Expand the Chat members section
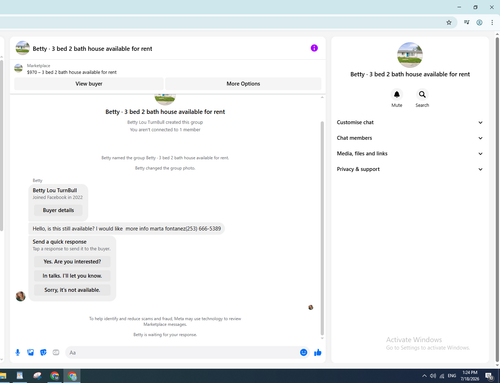Screen dimensions: 500x383 point(410,138)
